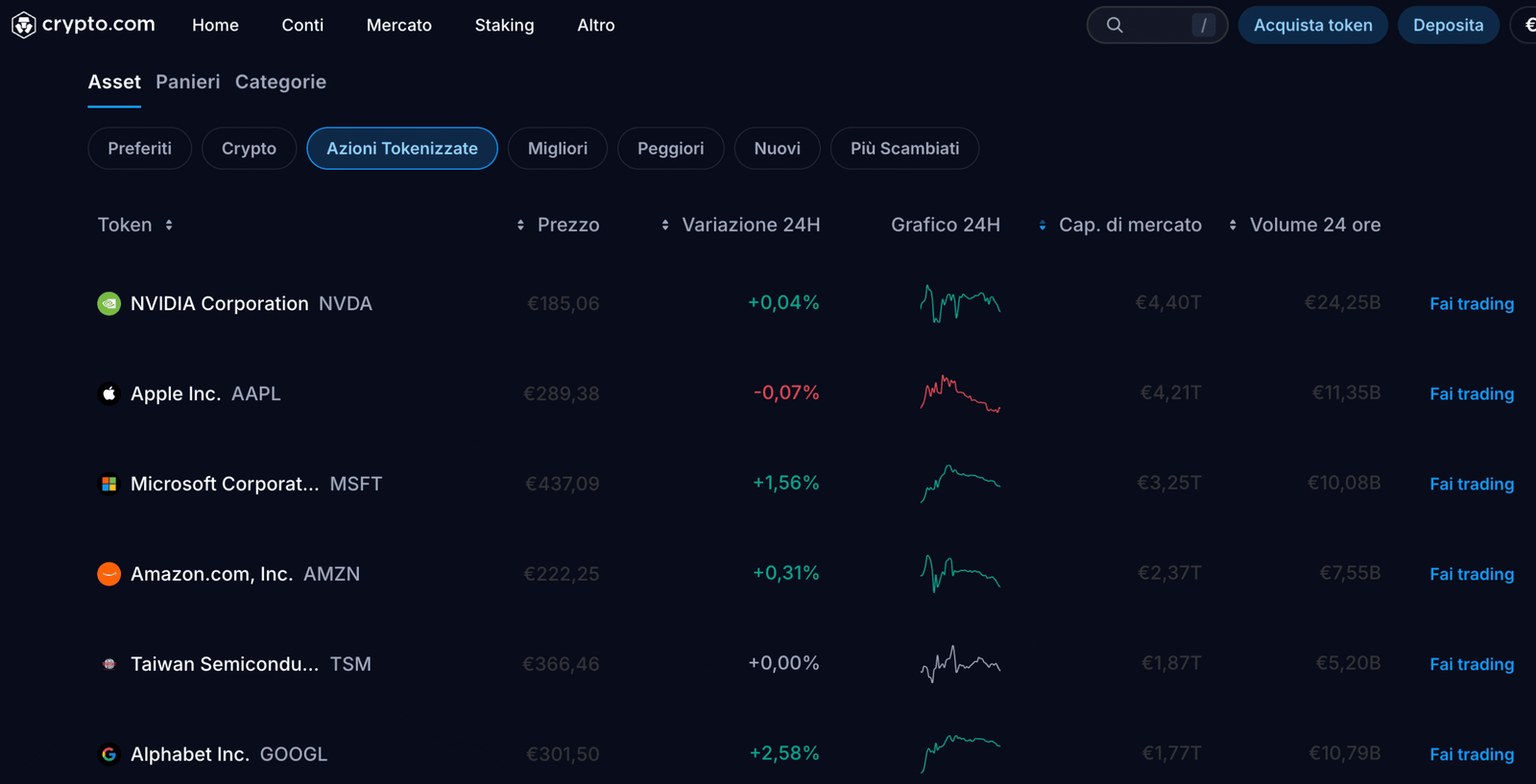This screenshot has height=784, width=1536.
Task: Click Fai trading for NVIDIA
Action: 1472,303
